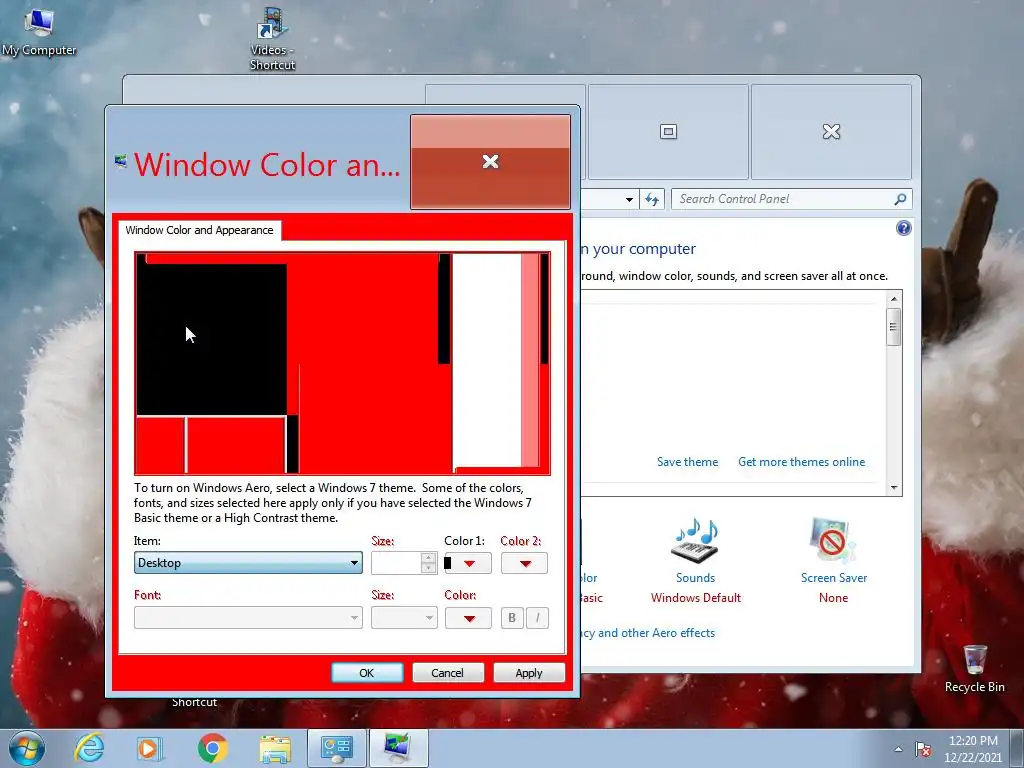
Task: Open the Screen Saver settings icon
Action: click(x=833, y=541)
